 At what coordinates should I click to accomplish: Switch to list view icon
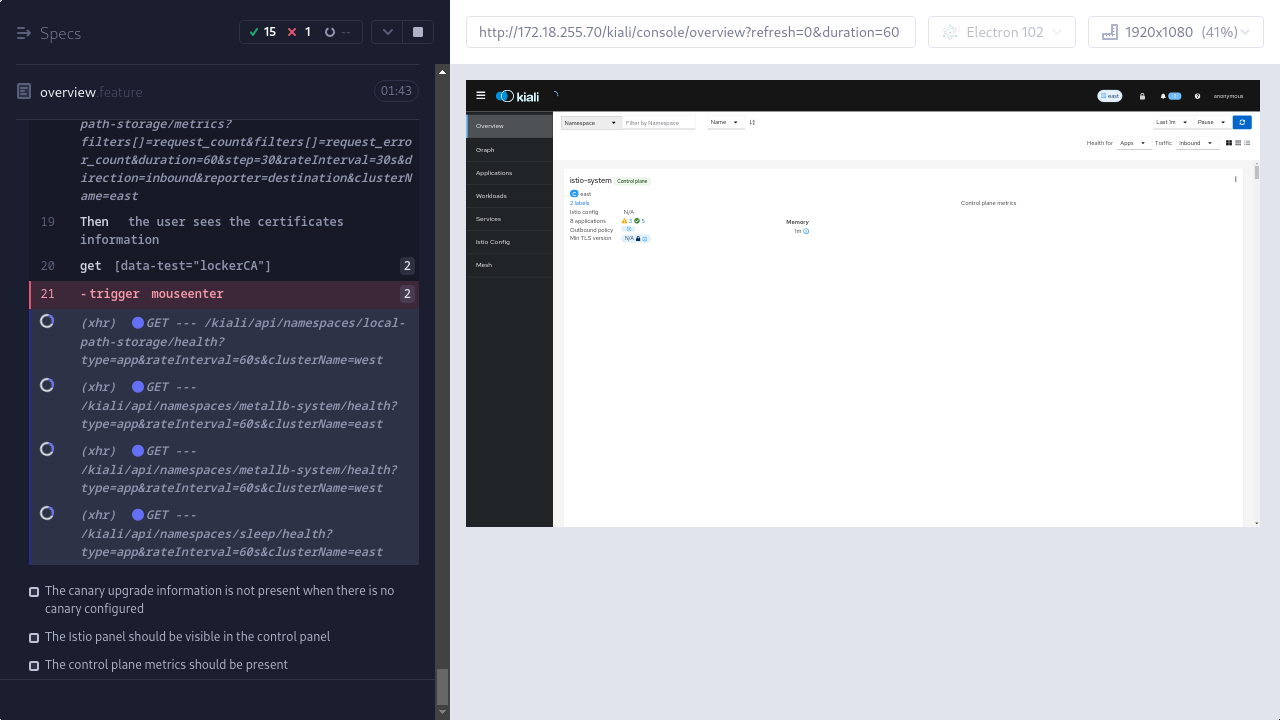pos(1247,143)
